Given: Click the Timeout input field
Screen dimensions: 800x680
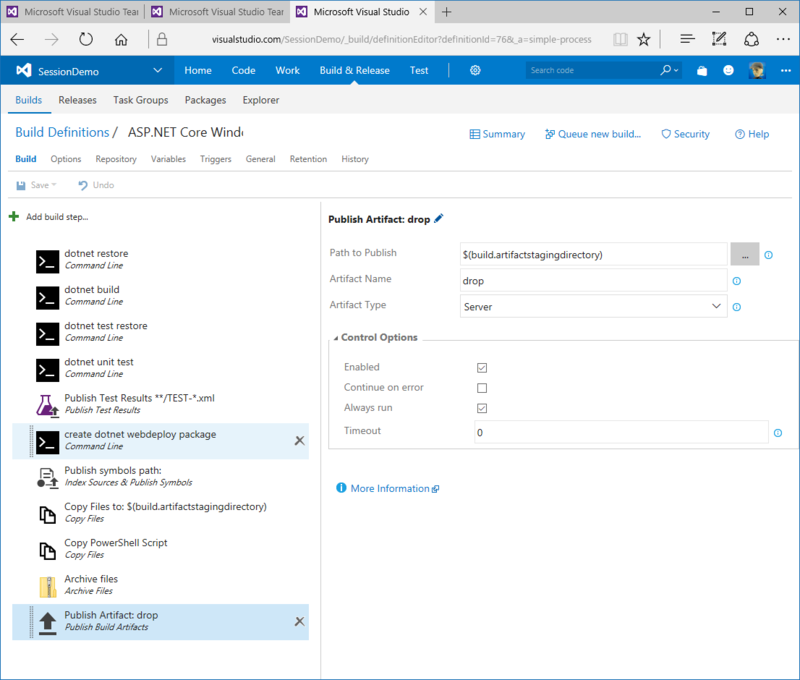Looking at the screenshot, I should point(621,432).
